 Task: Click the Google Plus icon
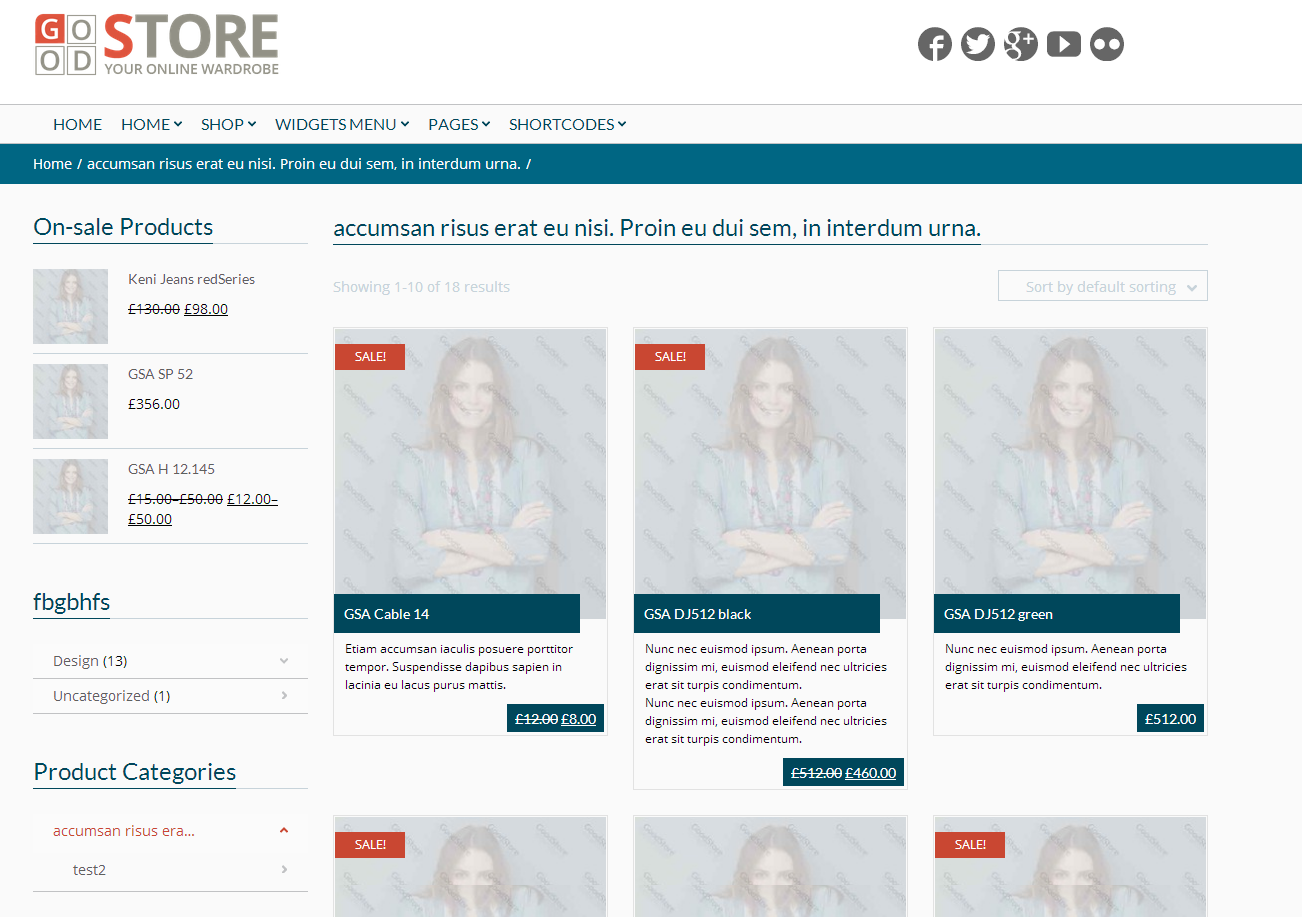(1020, 44)
